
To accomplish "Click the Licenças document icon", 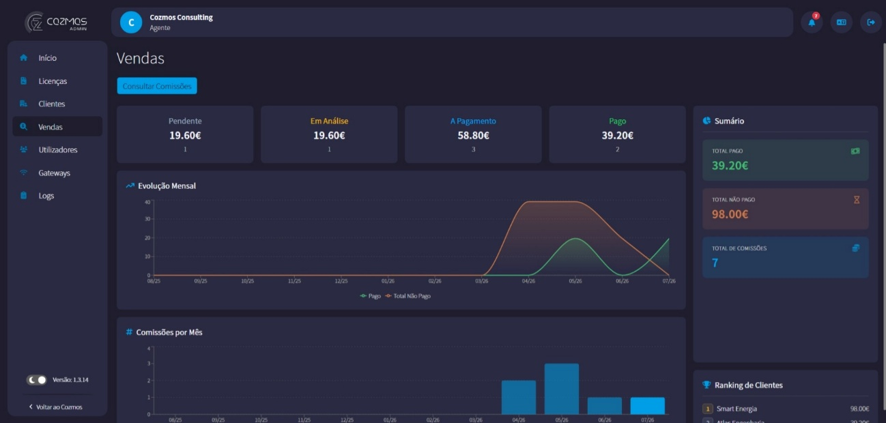I will 23,81.
